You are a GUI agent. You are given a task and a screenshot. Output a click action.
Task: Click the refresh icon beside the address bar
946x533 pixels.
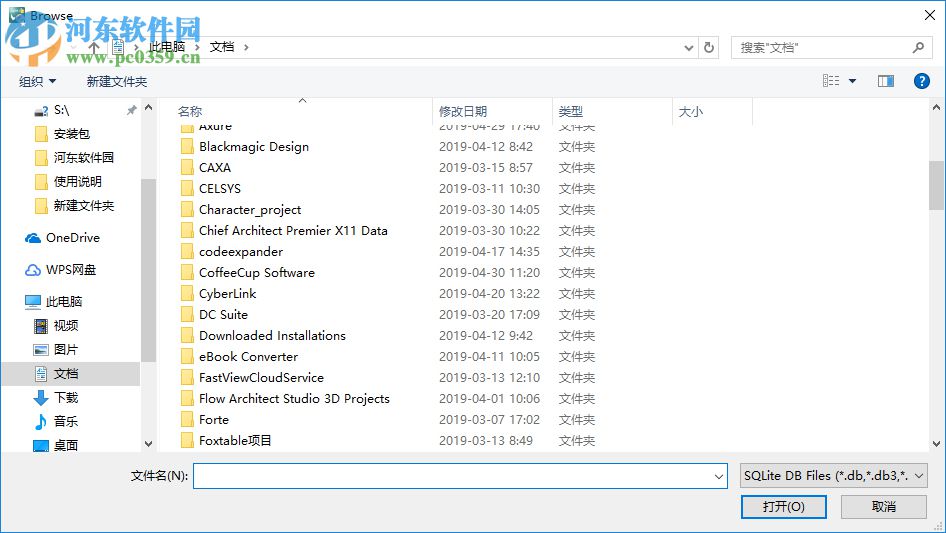pos(709,47)
